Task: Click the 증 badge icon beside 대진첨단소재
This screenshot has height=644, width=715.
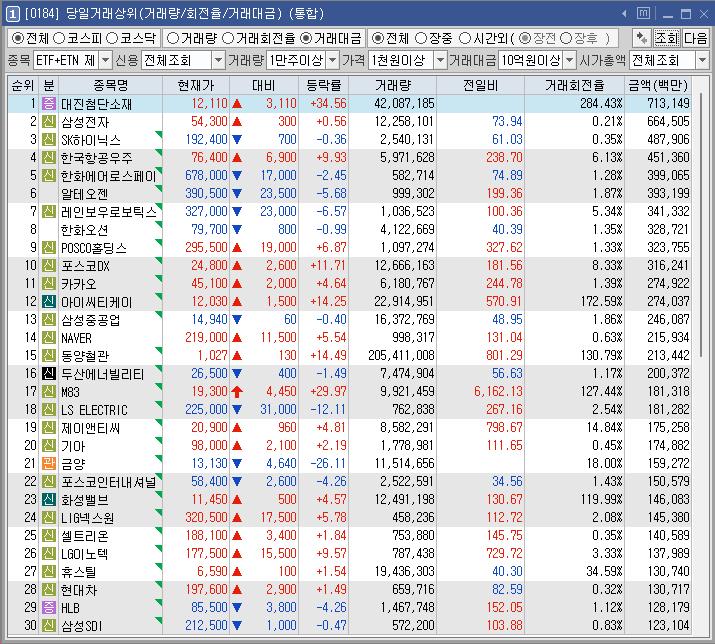Action: coord(49,104)
